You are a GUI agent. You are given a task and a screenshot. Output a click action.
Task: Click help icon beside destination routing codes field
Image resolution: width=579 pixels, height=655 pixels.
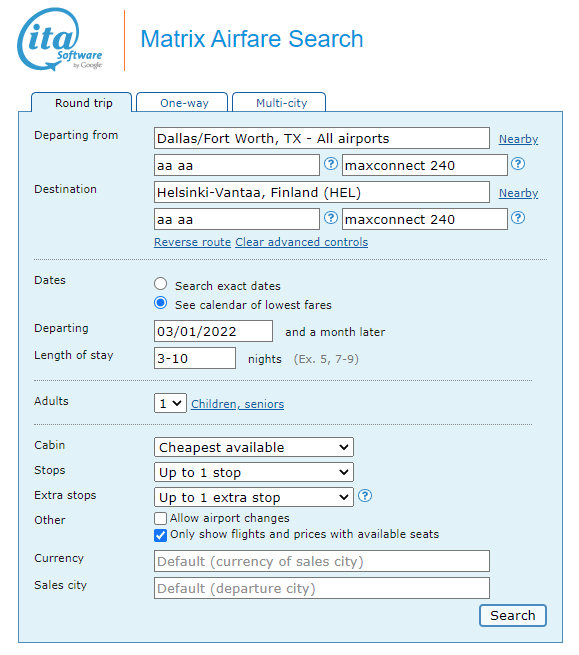tap(331, 218)
